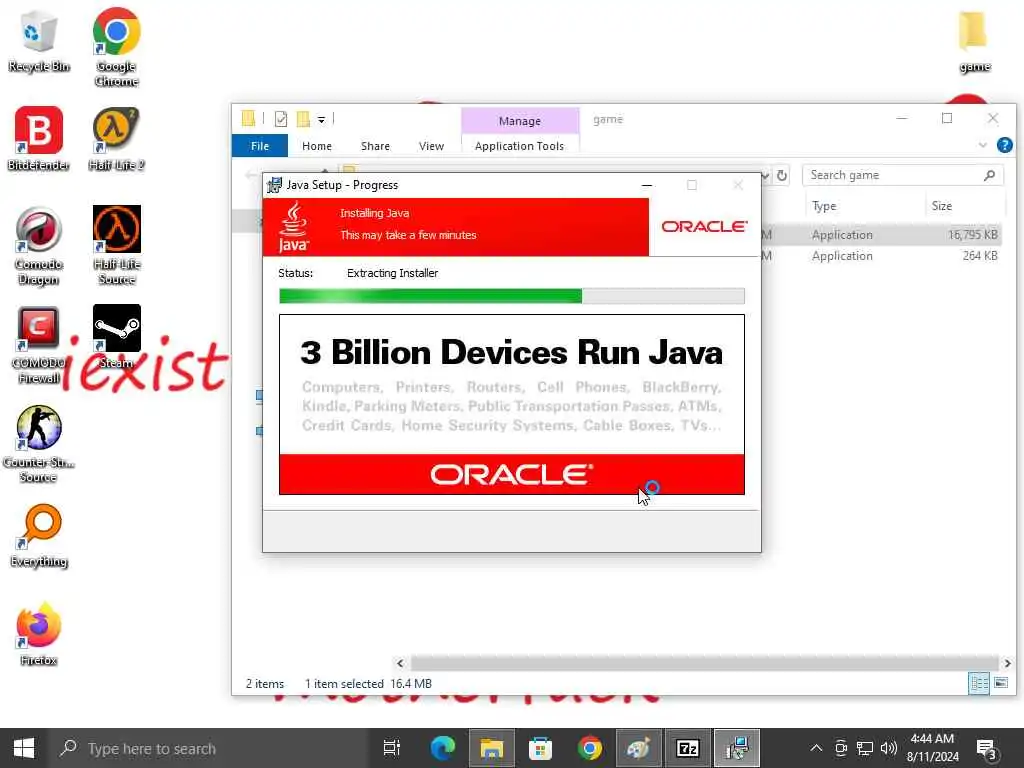Switch to details view layout
1024x768 pixels.
point(979,684)
